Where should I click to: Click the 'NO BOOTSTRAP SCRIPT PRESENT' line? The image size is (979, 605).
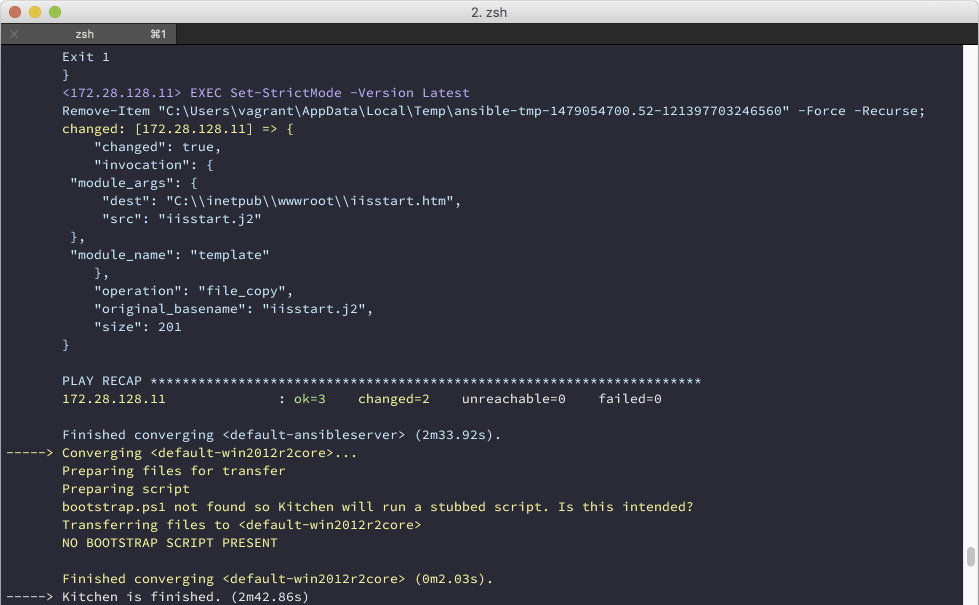169,543
